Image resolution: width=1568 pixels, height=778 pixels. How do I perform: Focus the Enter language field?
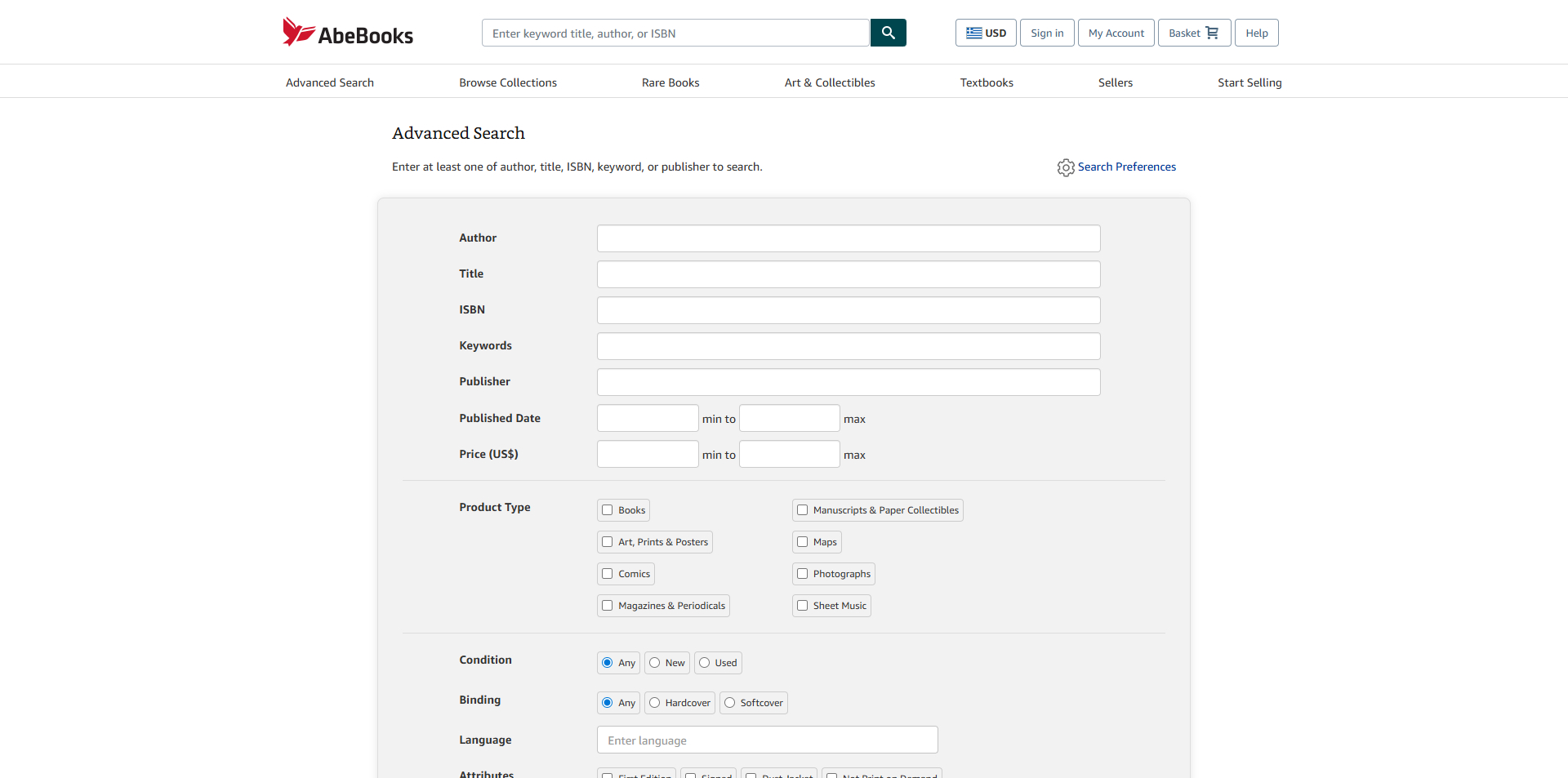[x=766, y=740]
